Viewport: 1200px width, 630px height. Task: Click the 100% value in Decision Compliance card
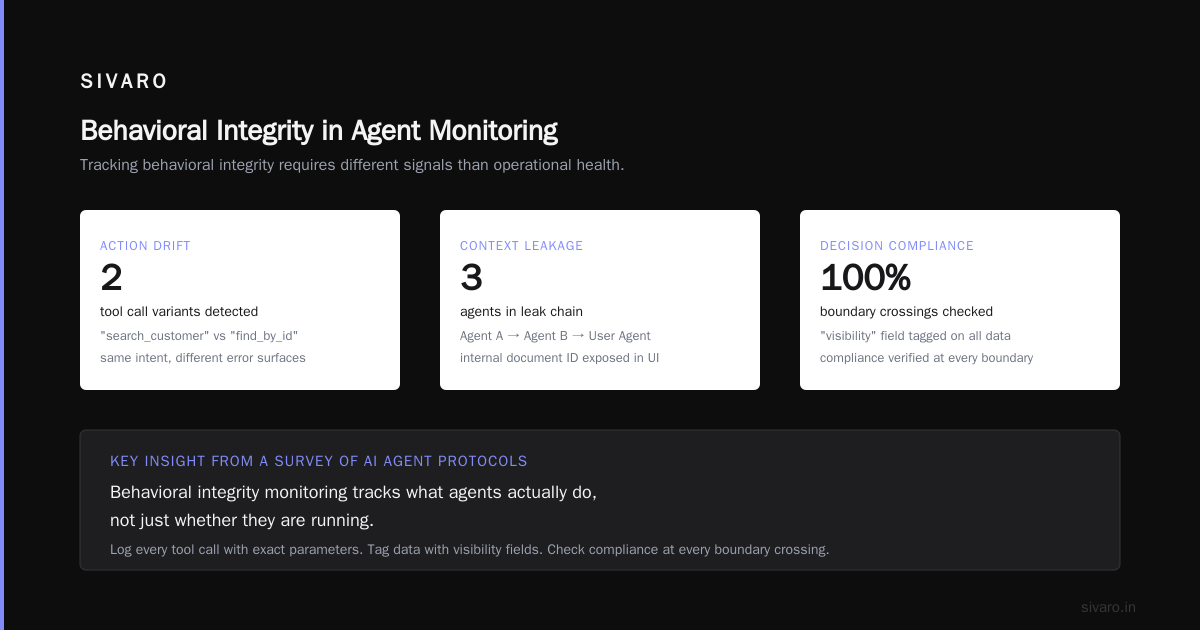[x=865, y=278]
